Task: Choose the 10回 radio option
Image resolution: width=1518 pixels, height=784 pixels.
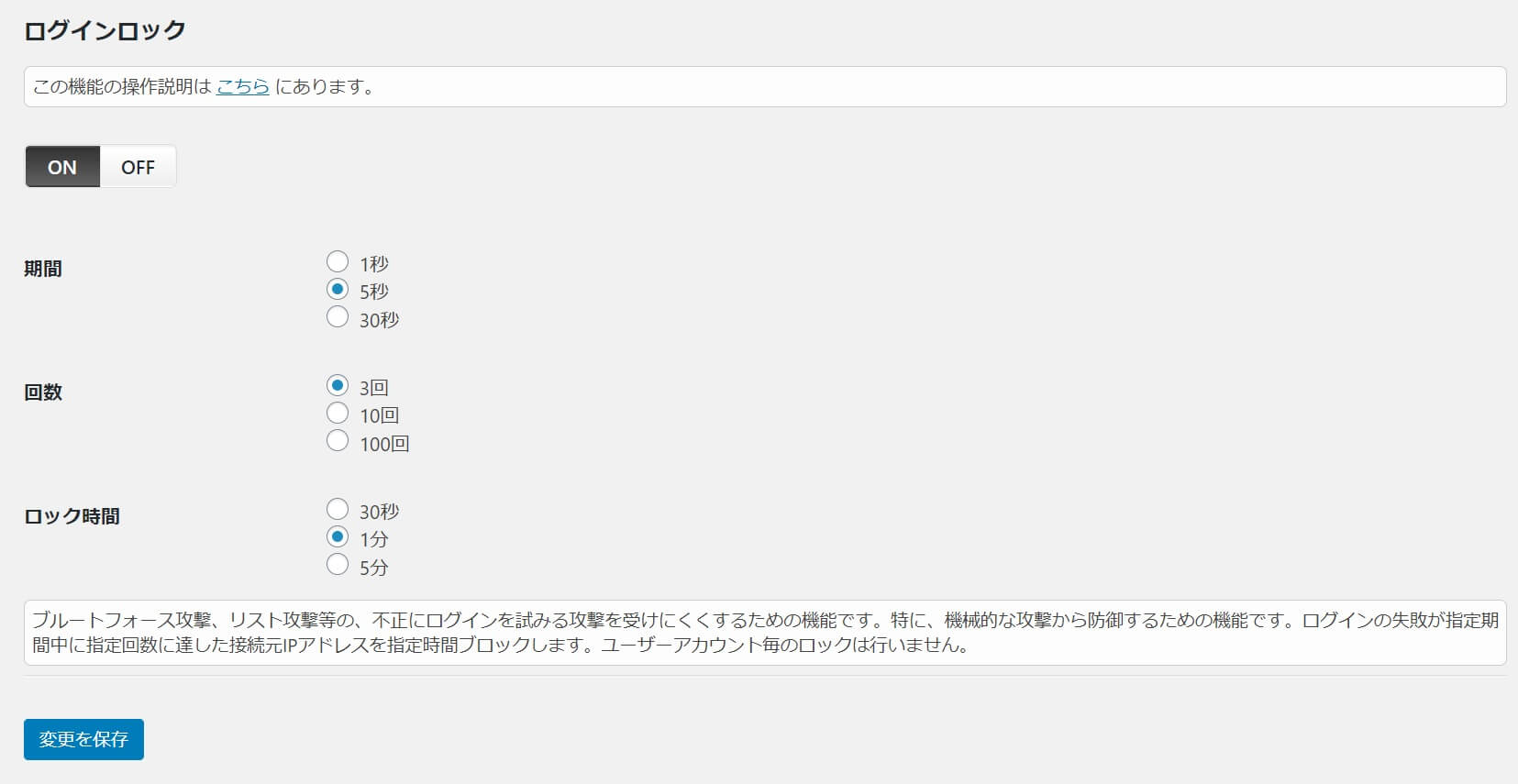Action: pyautogui.click(x=338, y=414)
